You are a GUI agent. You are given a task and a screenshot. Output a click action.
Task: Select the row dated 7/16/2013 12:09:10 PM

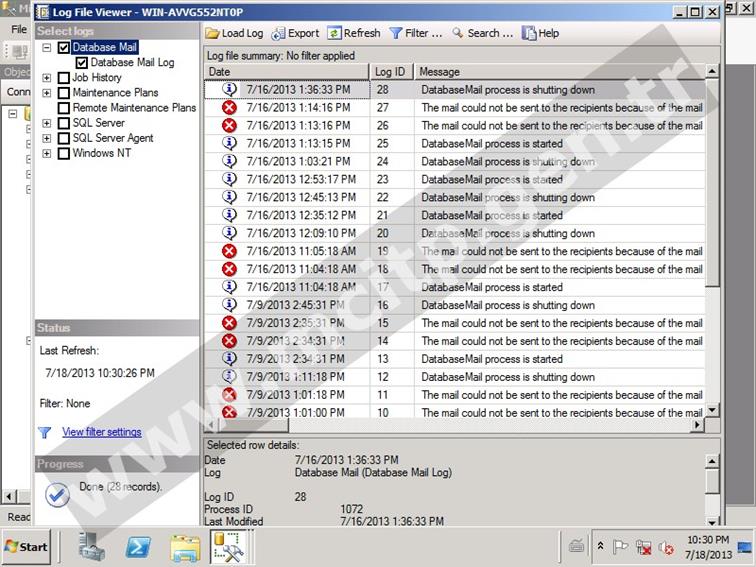[x=455, y=233]
